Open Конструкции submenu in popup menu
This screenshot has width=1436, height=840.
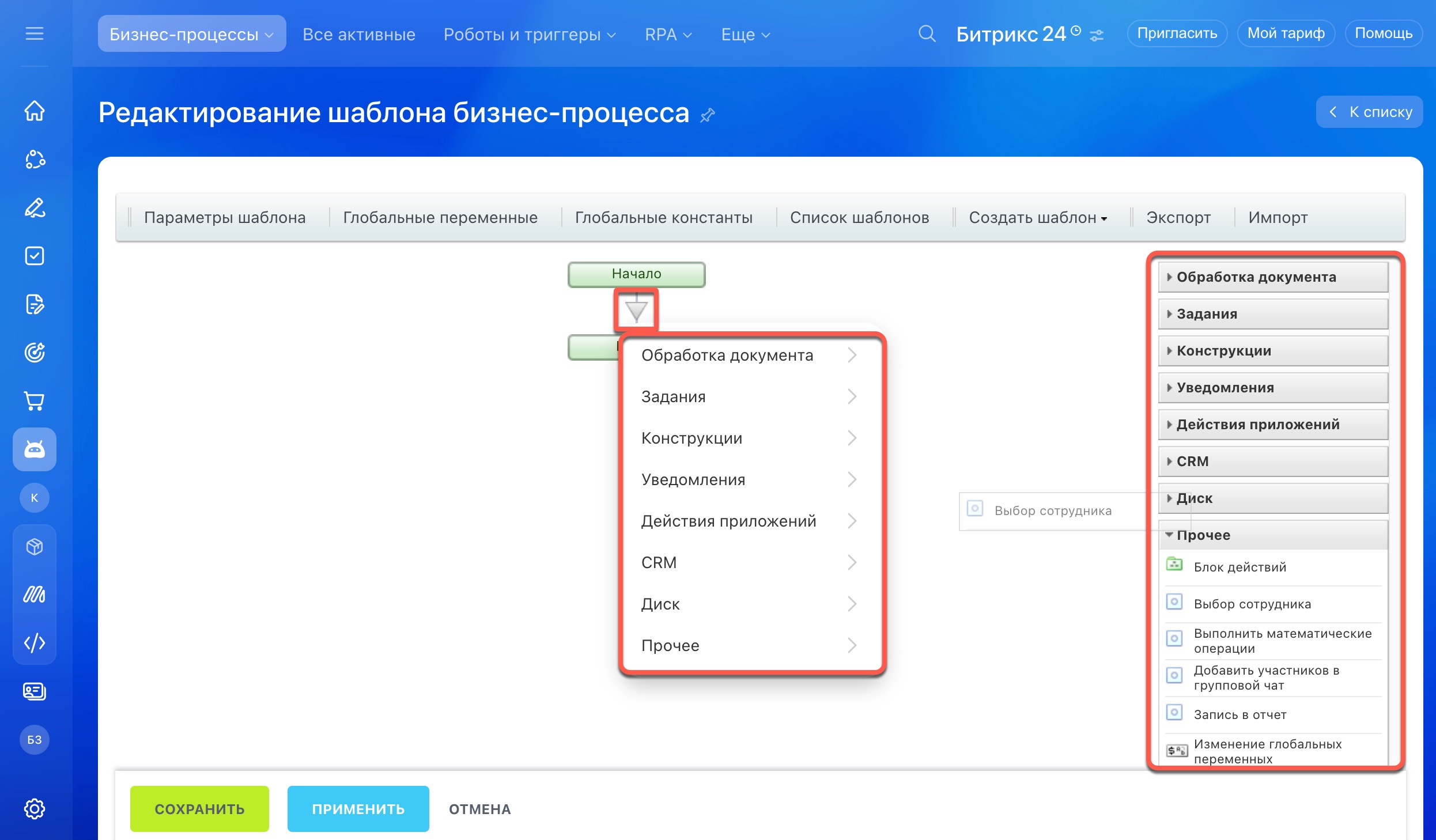[751, 438]
